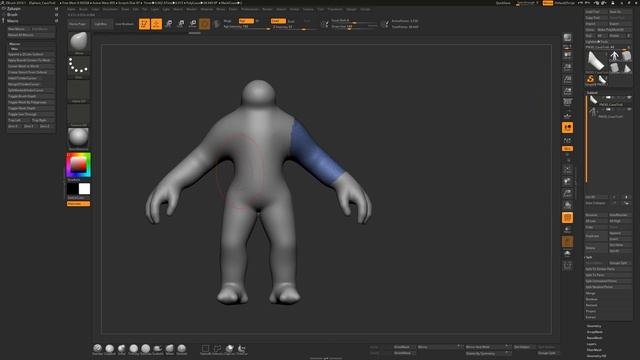Toggle the Solo mode button
Screen dimensions: 640x360
pos(567,254)
